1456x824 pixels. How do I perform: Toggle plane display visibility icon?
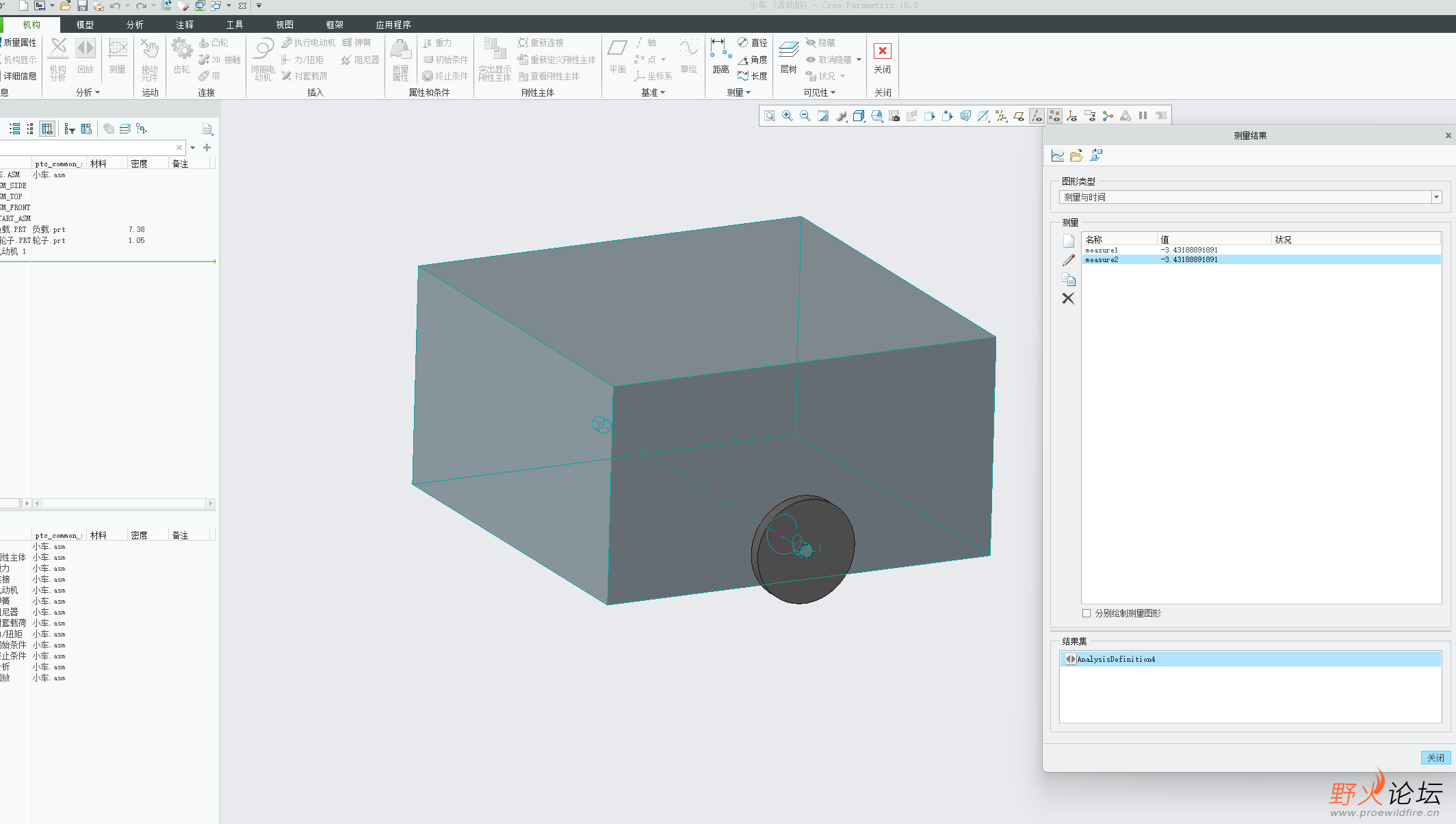(x=1019, y=116)
